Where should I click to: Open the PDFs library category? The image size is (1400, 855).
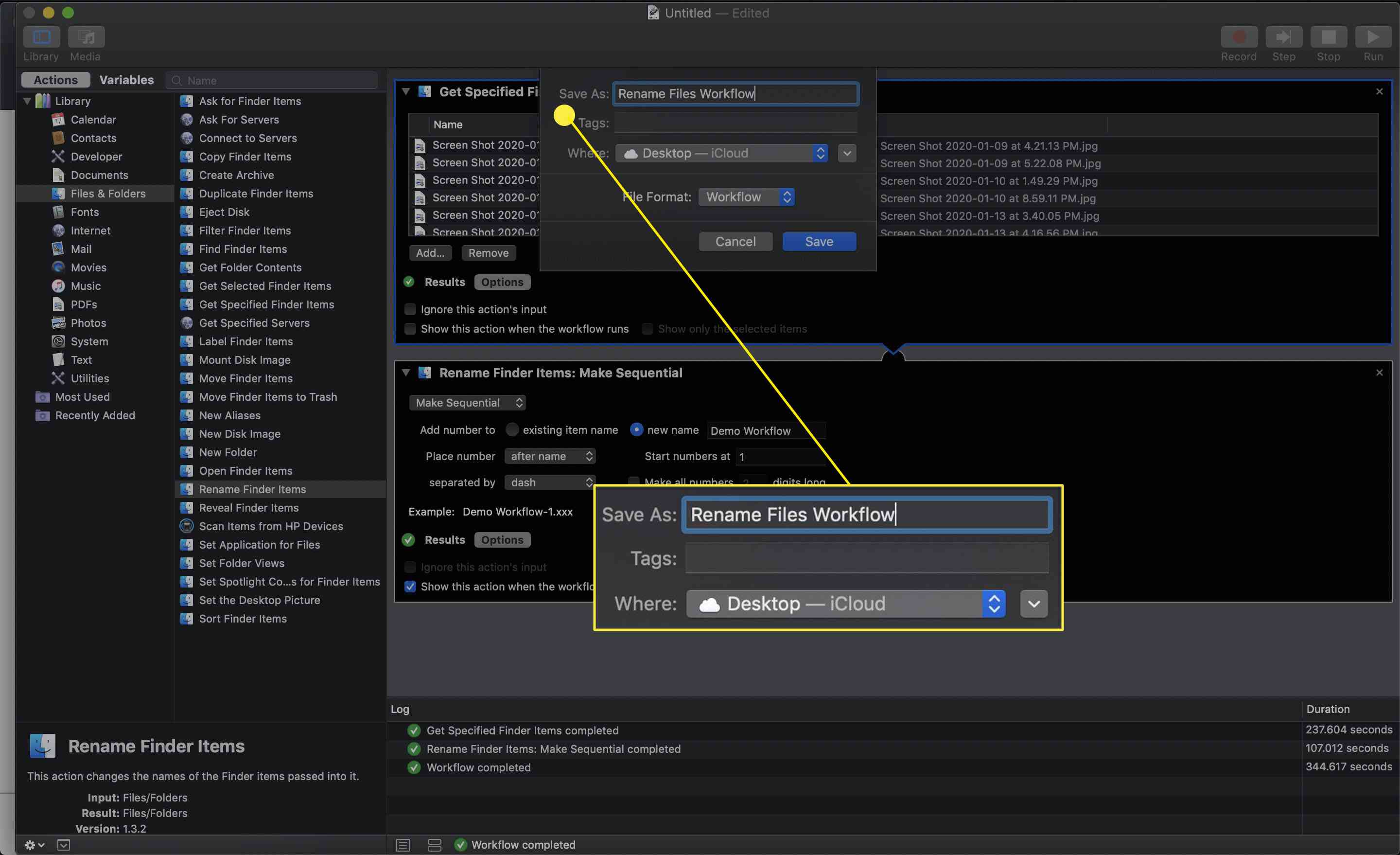pos(84,304)
